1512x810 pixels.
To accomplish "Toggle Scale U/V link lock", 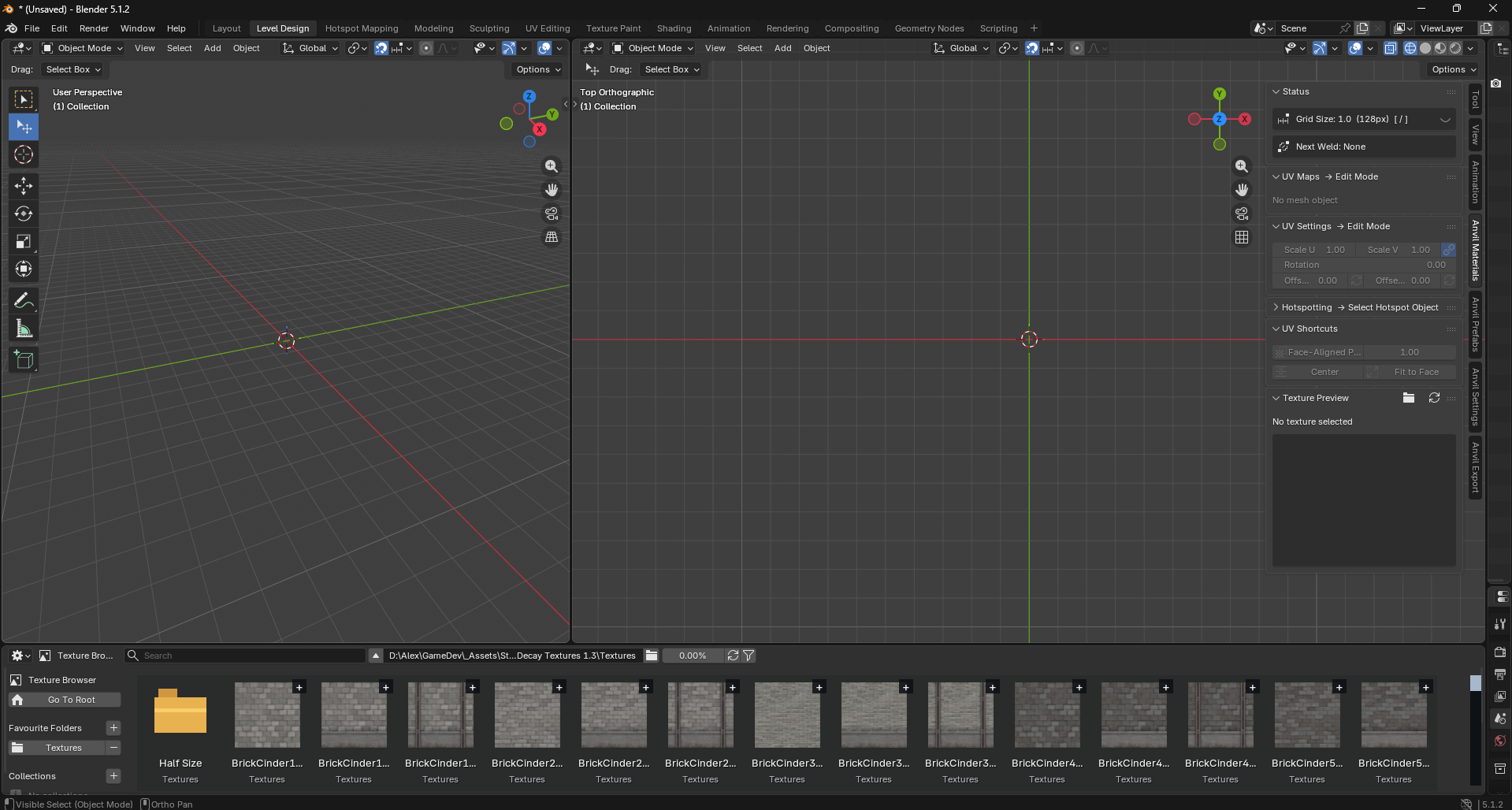I will pos(1448,250).
